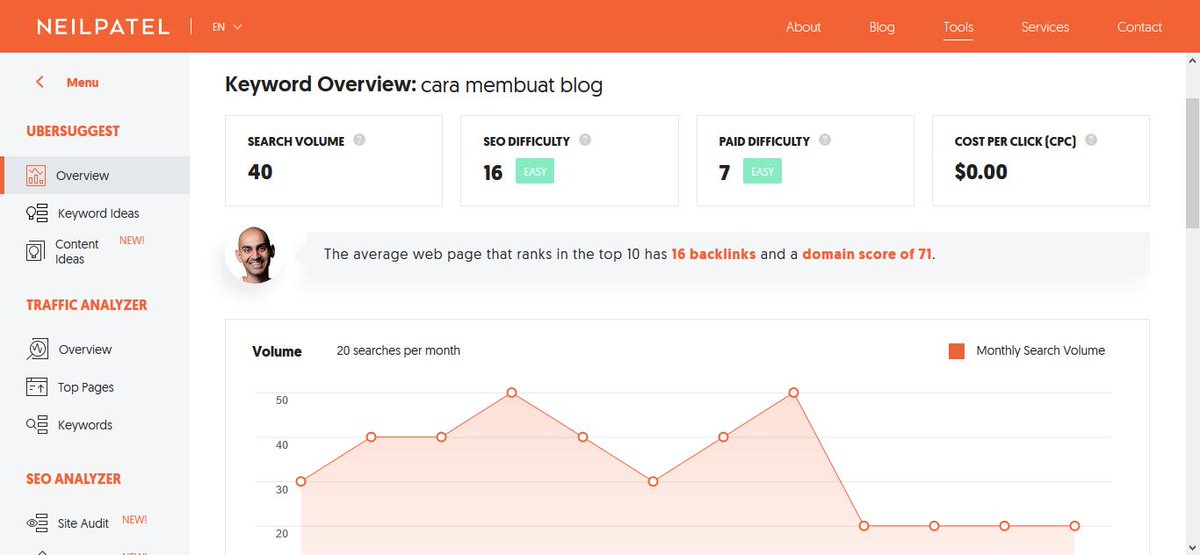1200x555 pixels.
Task: Click the Search Volume help icon
Action: 359,140
